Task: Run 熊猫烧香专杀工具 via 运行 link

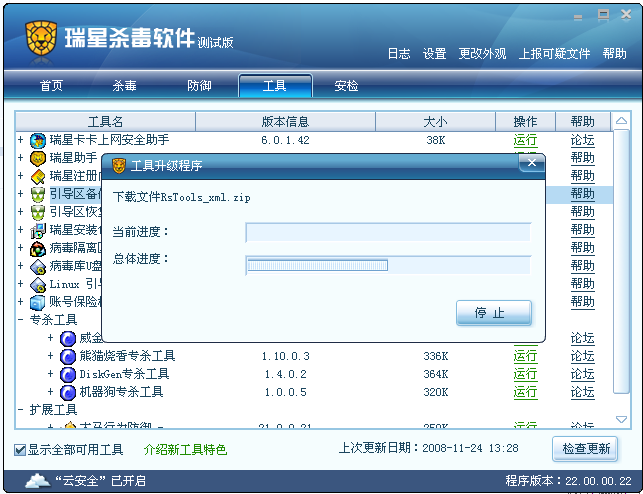Action: [x=525, y=356]
